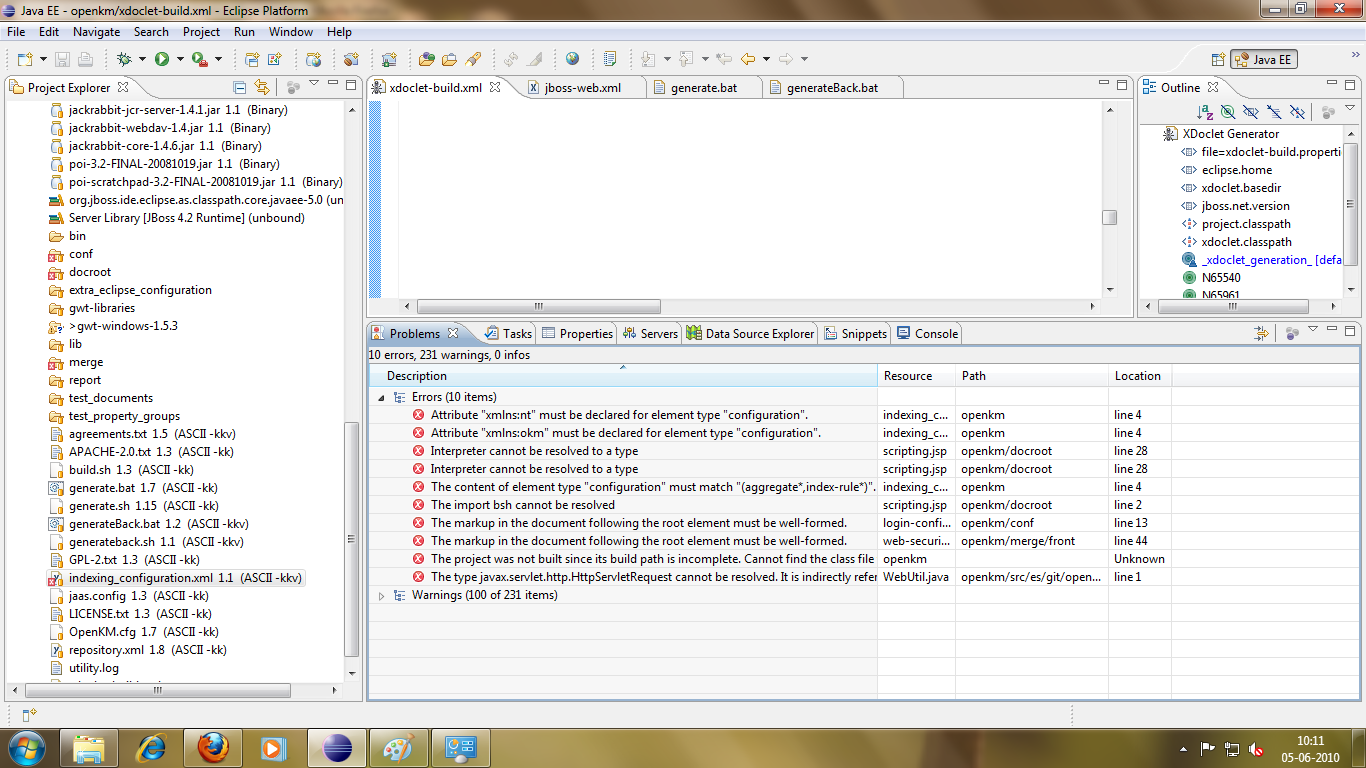Click the error icon of the 'import bsh' row

pos(418,505)
